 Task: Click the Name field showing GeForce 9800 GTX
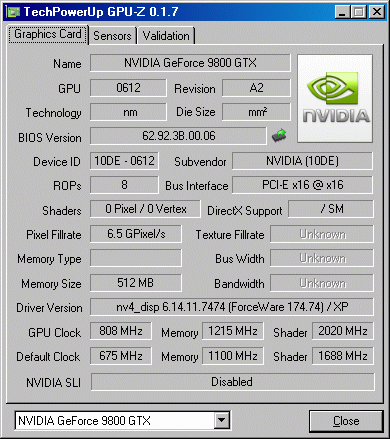click(x=190, y=63)
